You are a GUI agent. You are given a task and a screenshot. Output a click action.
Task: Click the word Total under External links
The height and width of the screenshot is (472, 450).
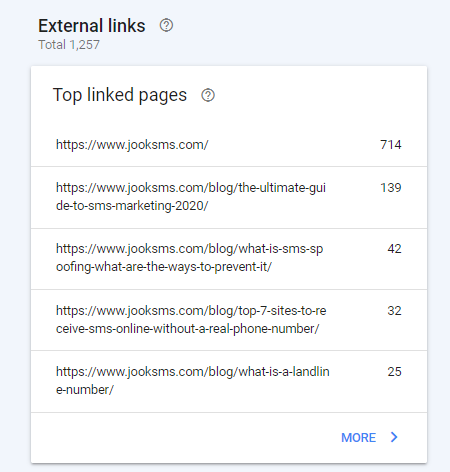click(52, 45)
